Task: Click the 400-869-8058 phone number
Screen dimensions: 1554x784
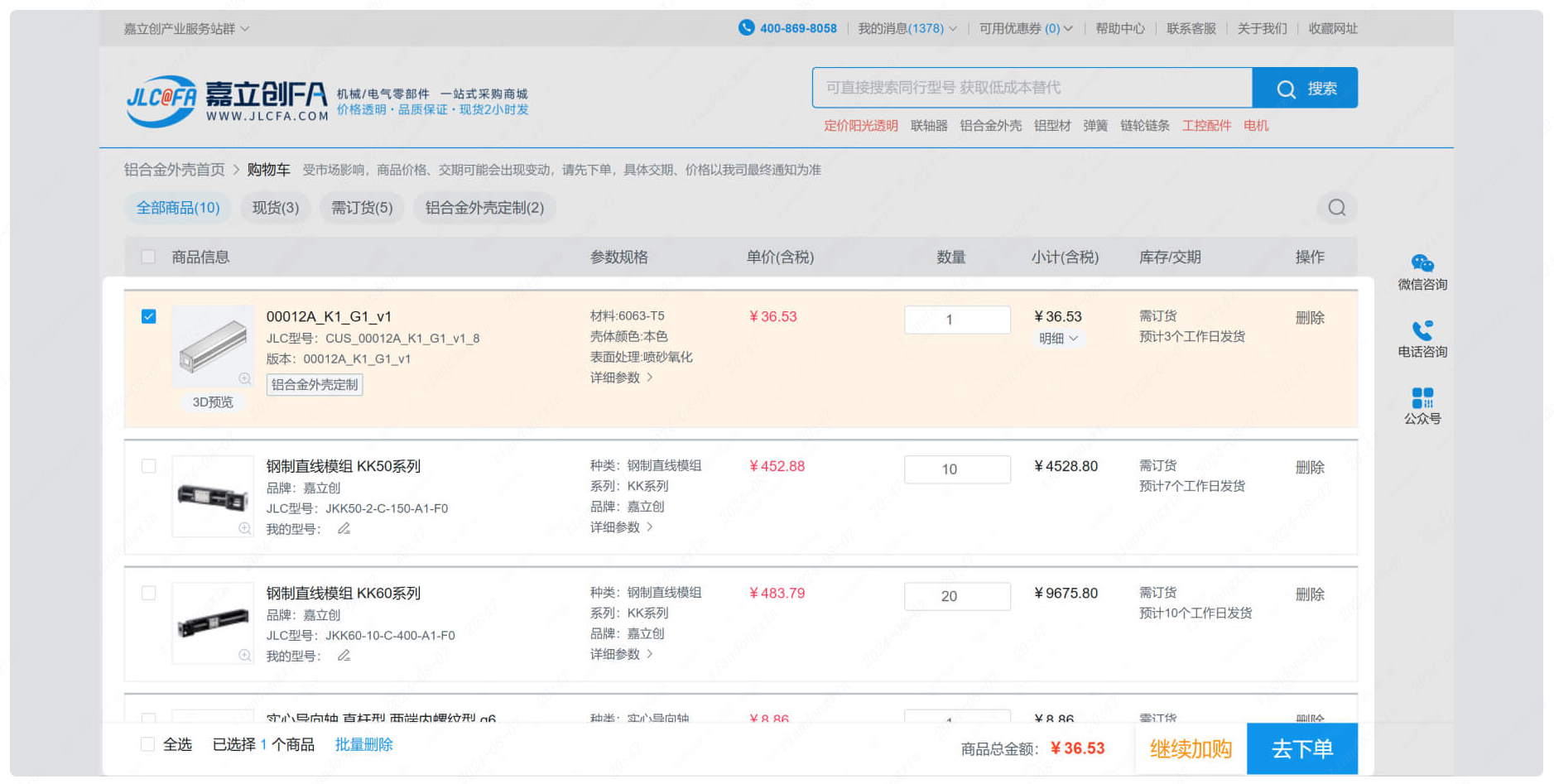Action: coord(798,28)
